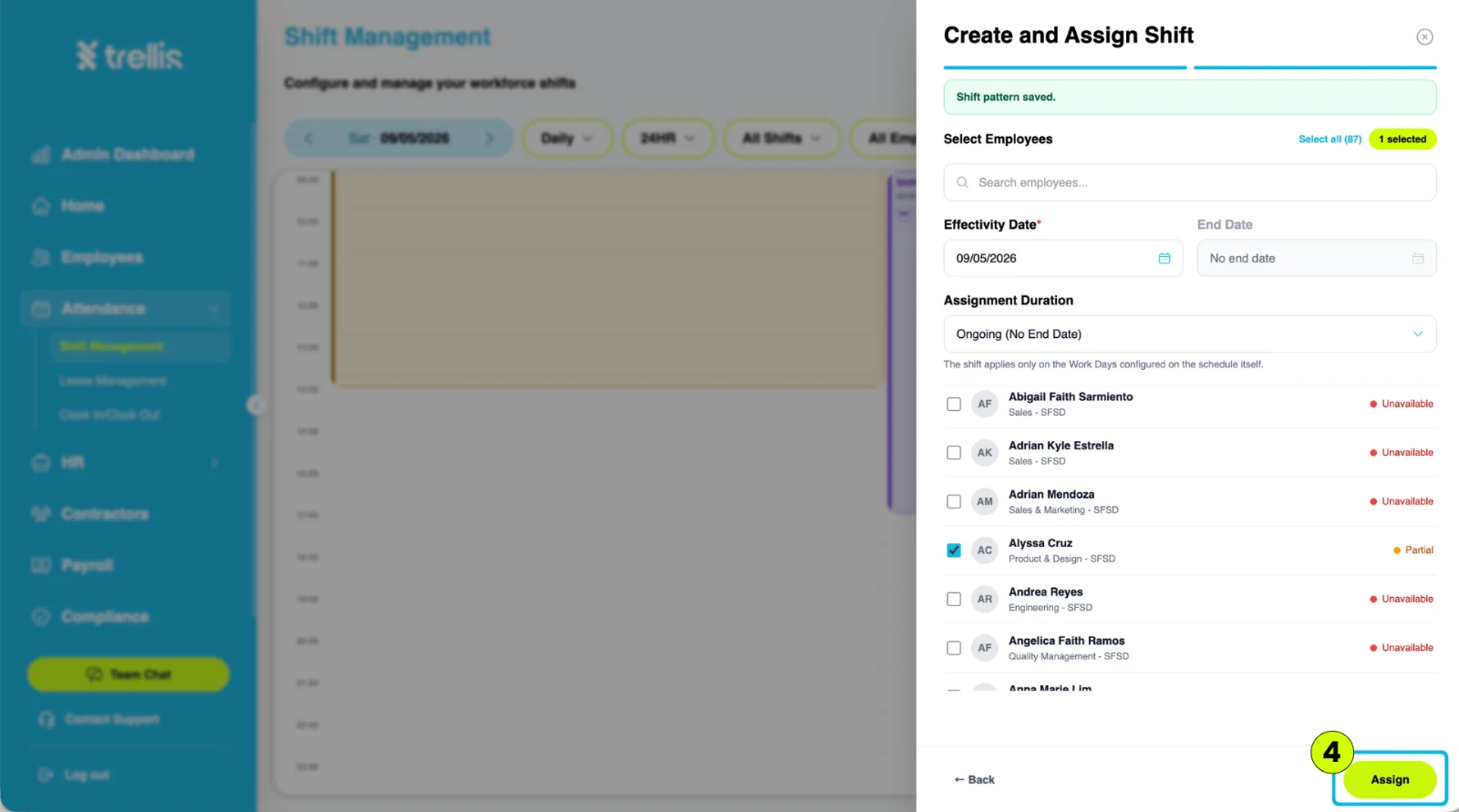Click the Search employees field
This screenshot has width=1459, height=812.
(1190, 182)
